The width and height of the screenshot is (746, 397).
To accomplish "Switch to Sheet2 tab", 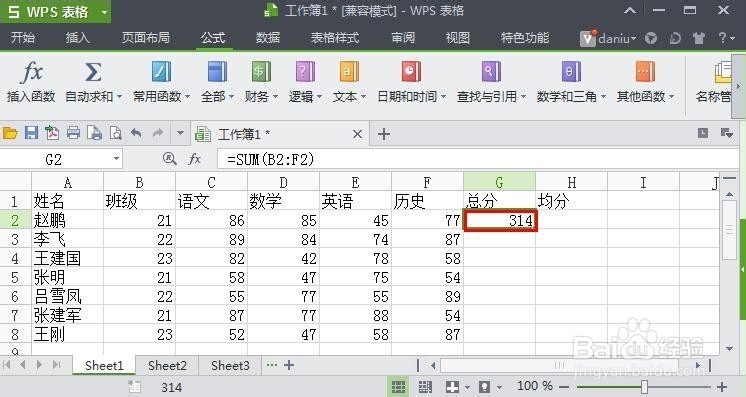I will click(x=167, y=366).
